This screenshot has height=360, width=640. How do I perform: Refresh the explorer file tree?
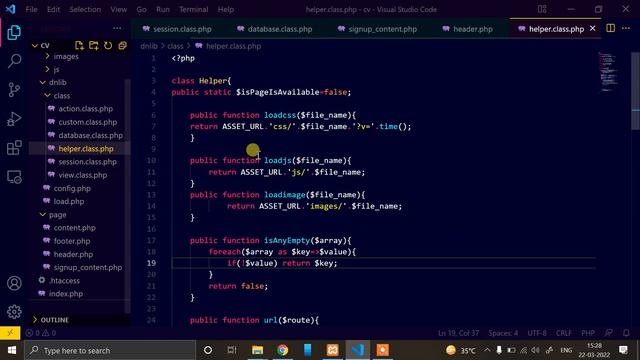[108, 45]
